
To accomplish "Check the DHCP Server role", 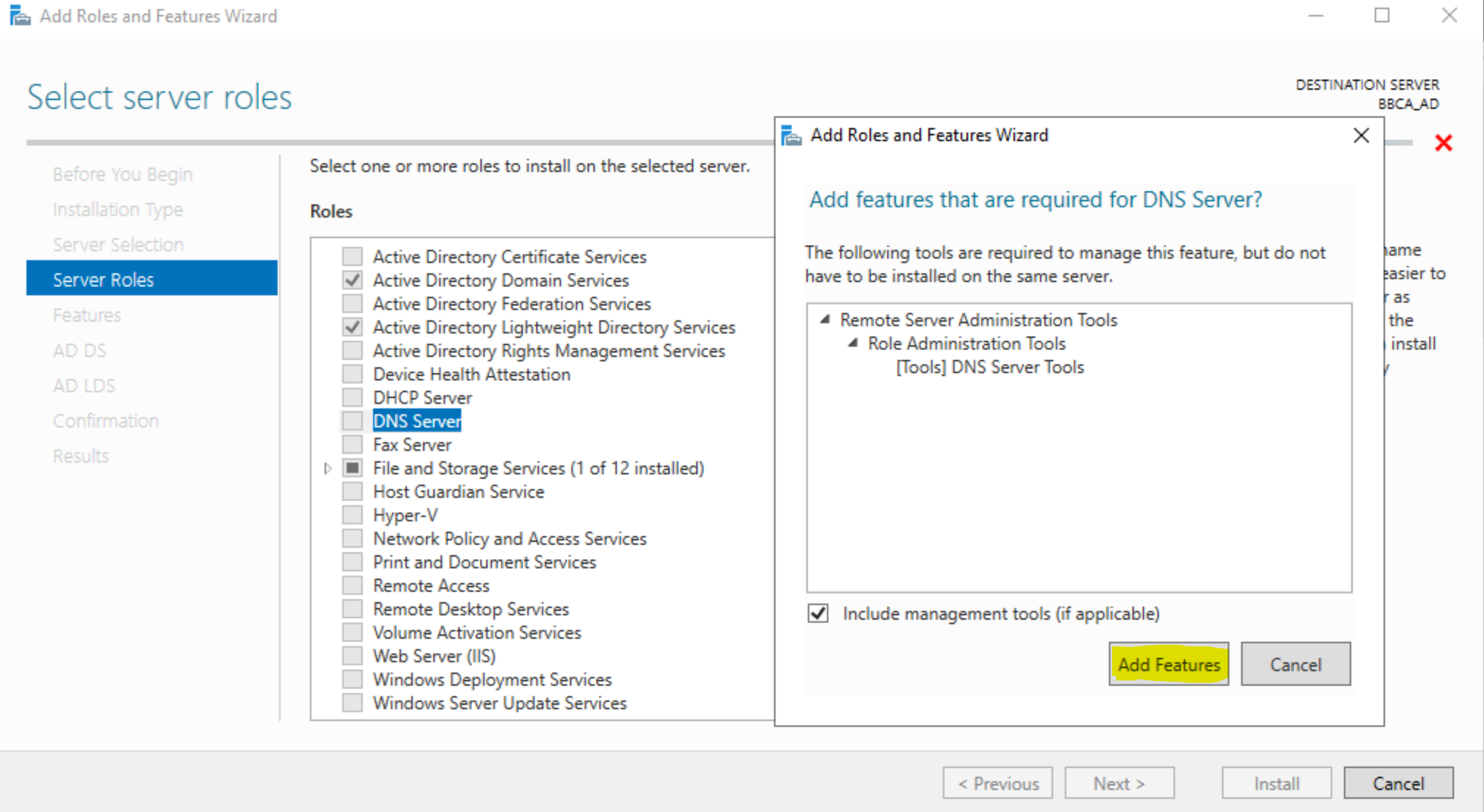I will (x=352, y=397).
